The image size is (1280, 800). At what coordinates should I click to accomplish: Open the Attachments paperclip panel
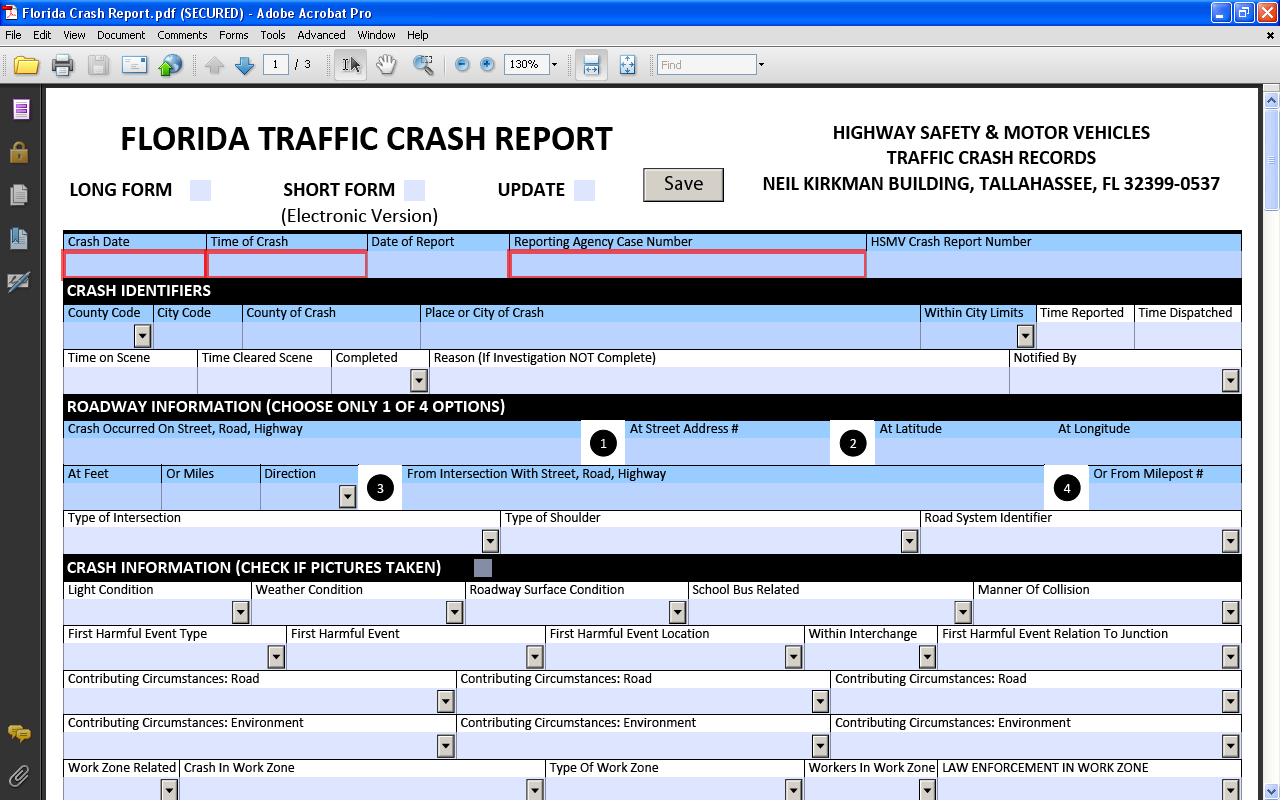coord(19,776)
